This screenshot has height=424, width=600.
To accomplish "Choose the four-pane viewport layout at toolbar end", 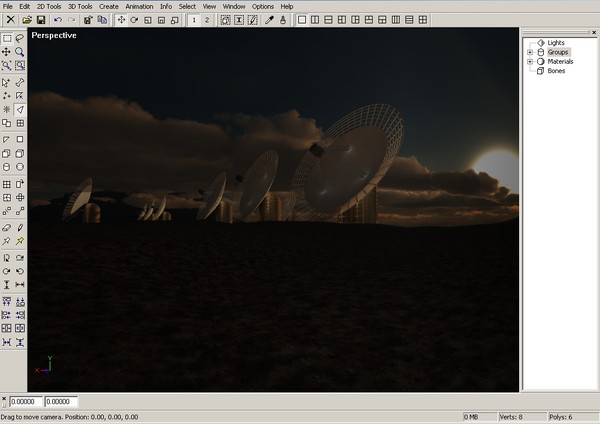I will 423,20.
